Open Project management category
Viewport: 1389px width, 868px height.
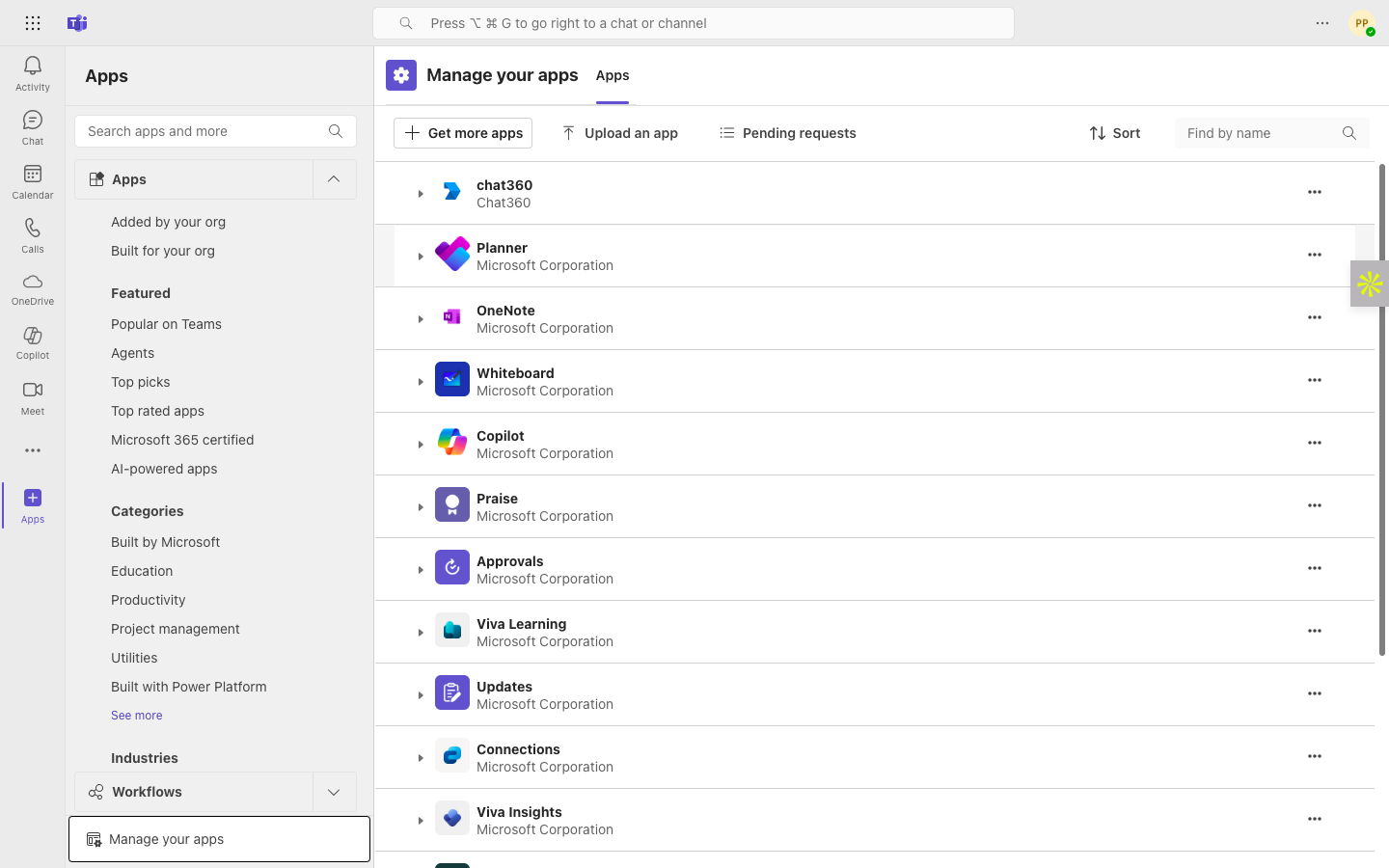tap(175, 629)
